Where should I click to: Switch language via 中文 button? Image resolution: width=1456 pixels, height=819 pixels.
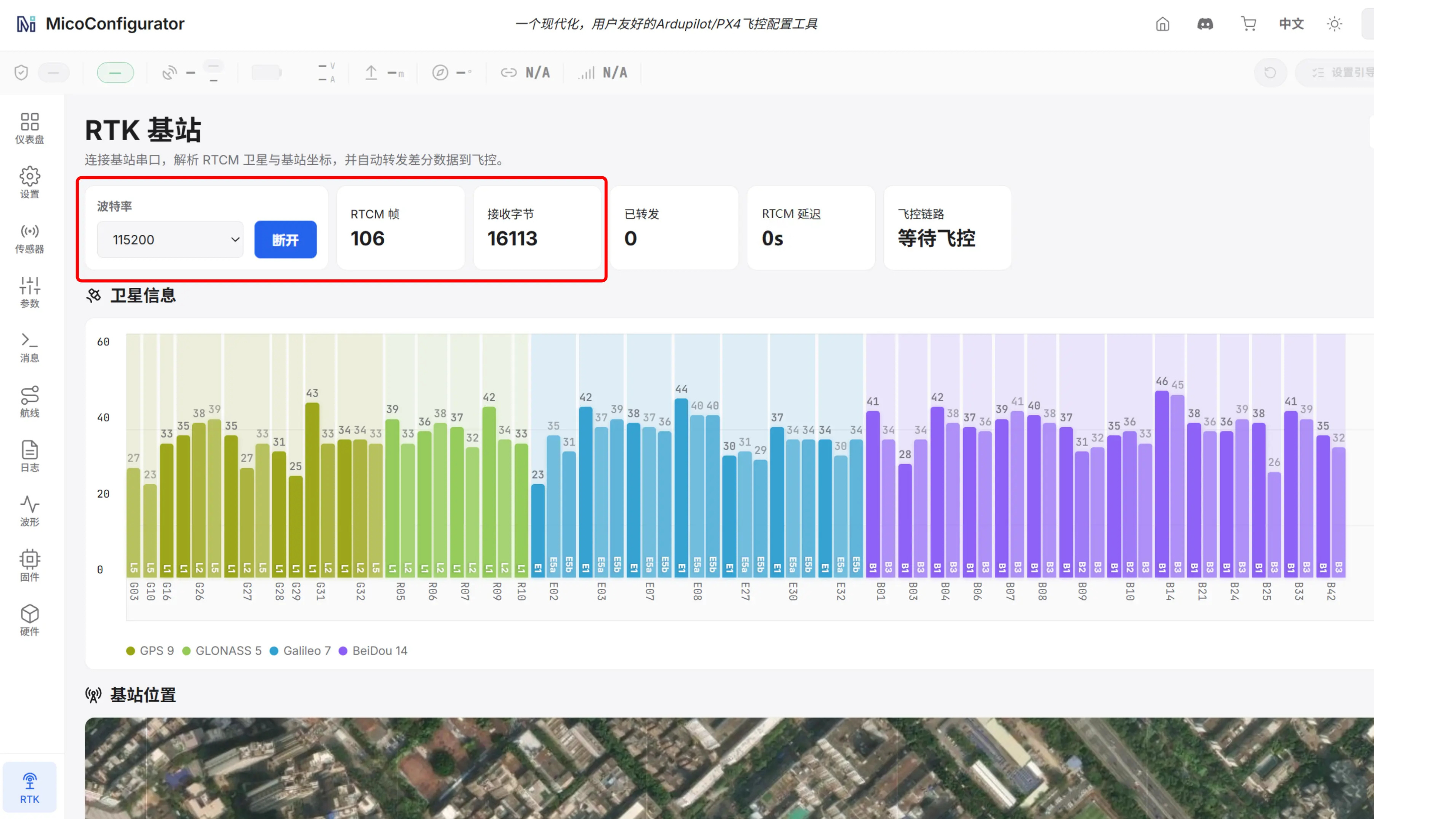click(x=1291, y=24)
